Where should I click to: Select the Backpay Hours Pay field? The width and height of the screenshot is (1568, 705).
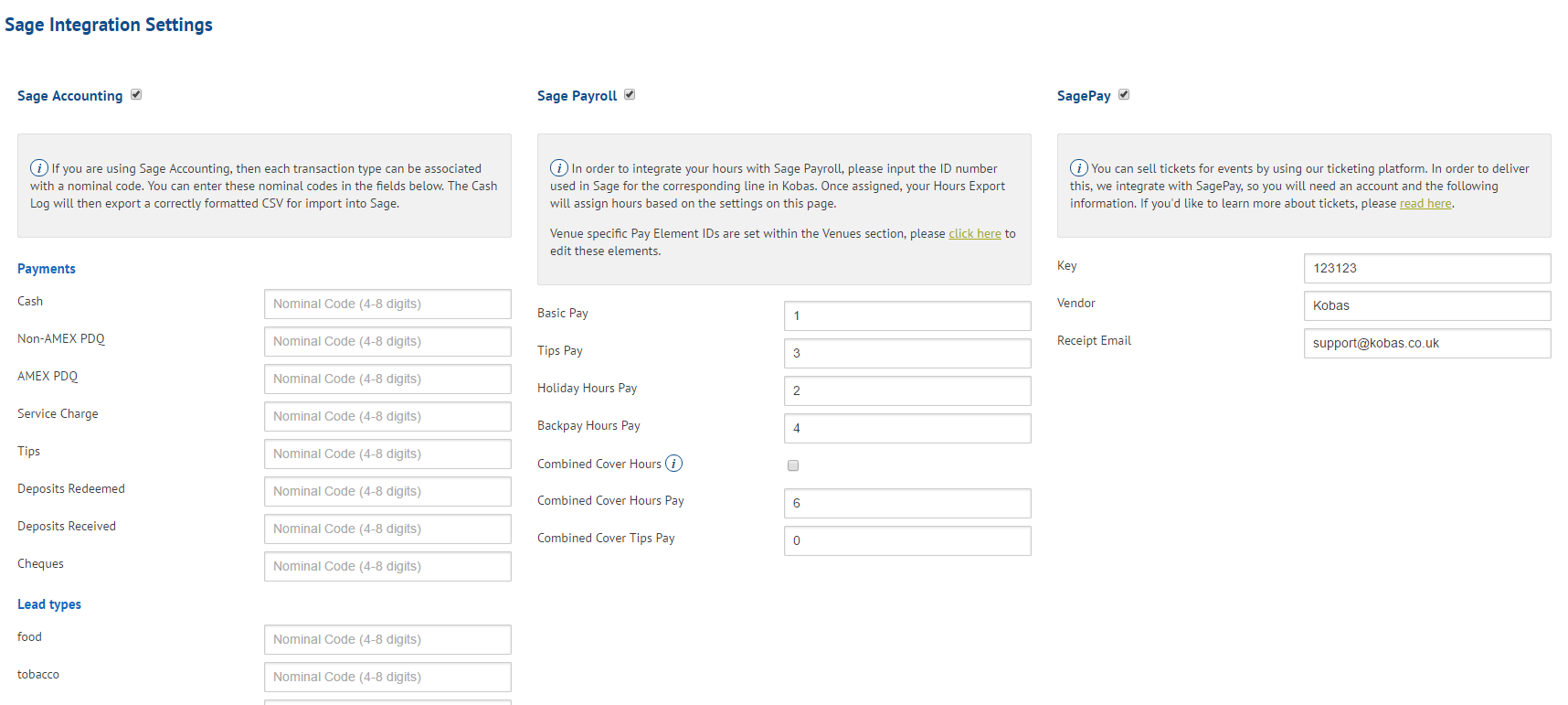tap(907, 428)
